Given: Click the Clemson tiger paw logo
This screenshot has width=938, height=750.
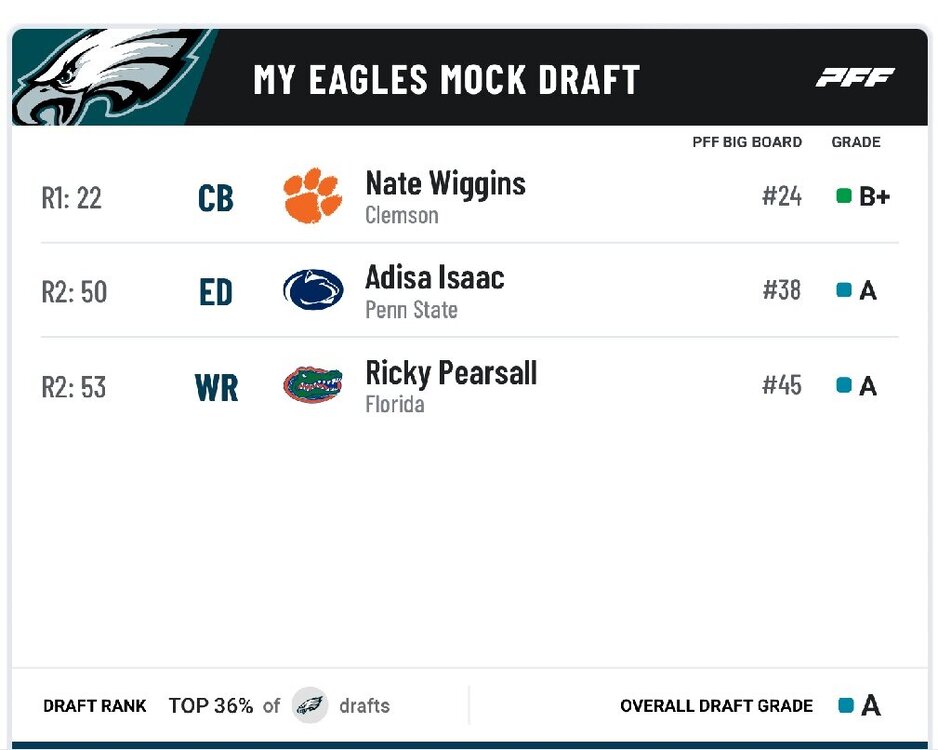Looking at the screenshot, I should [313, 196].
